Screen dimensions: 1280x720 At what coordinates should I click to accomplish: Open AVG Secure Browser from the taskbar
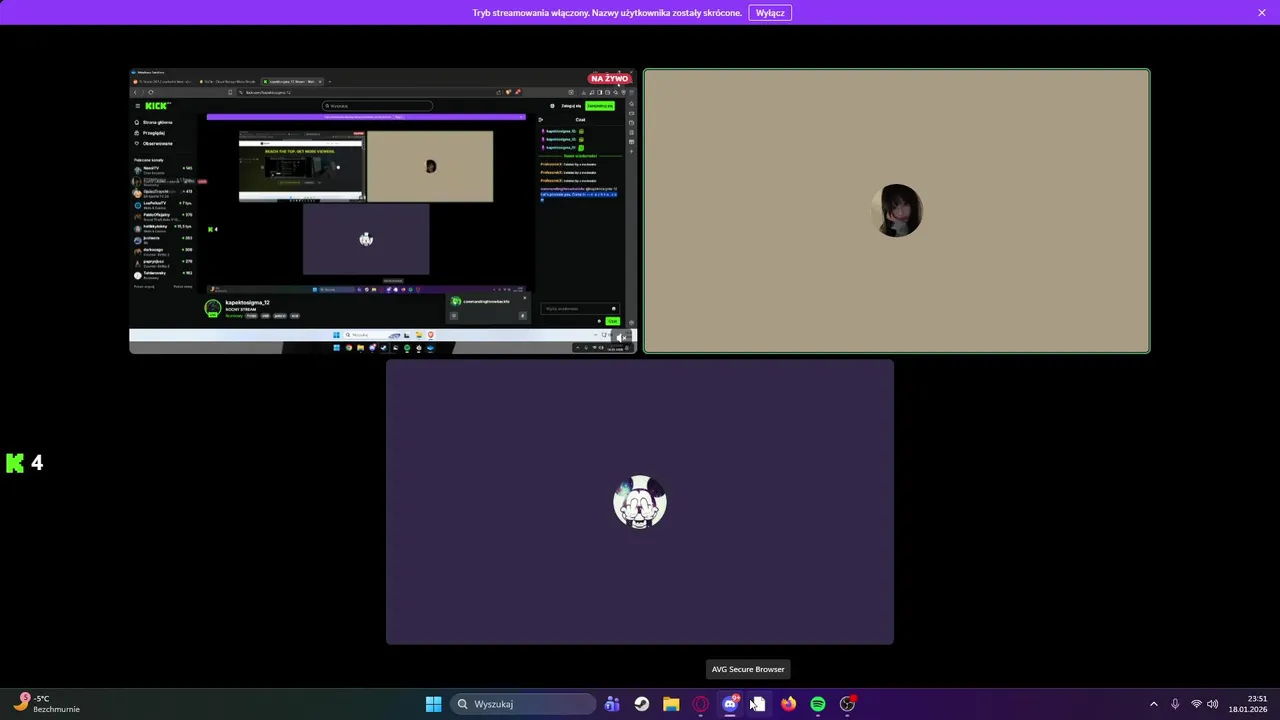759,704
